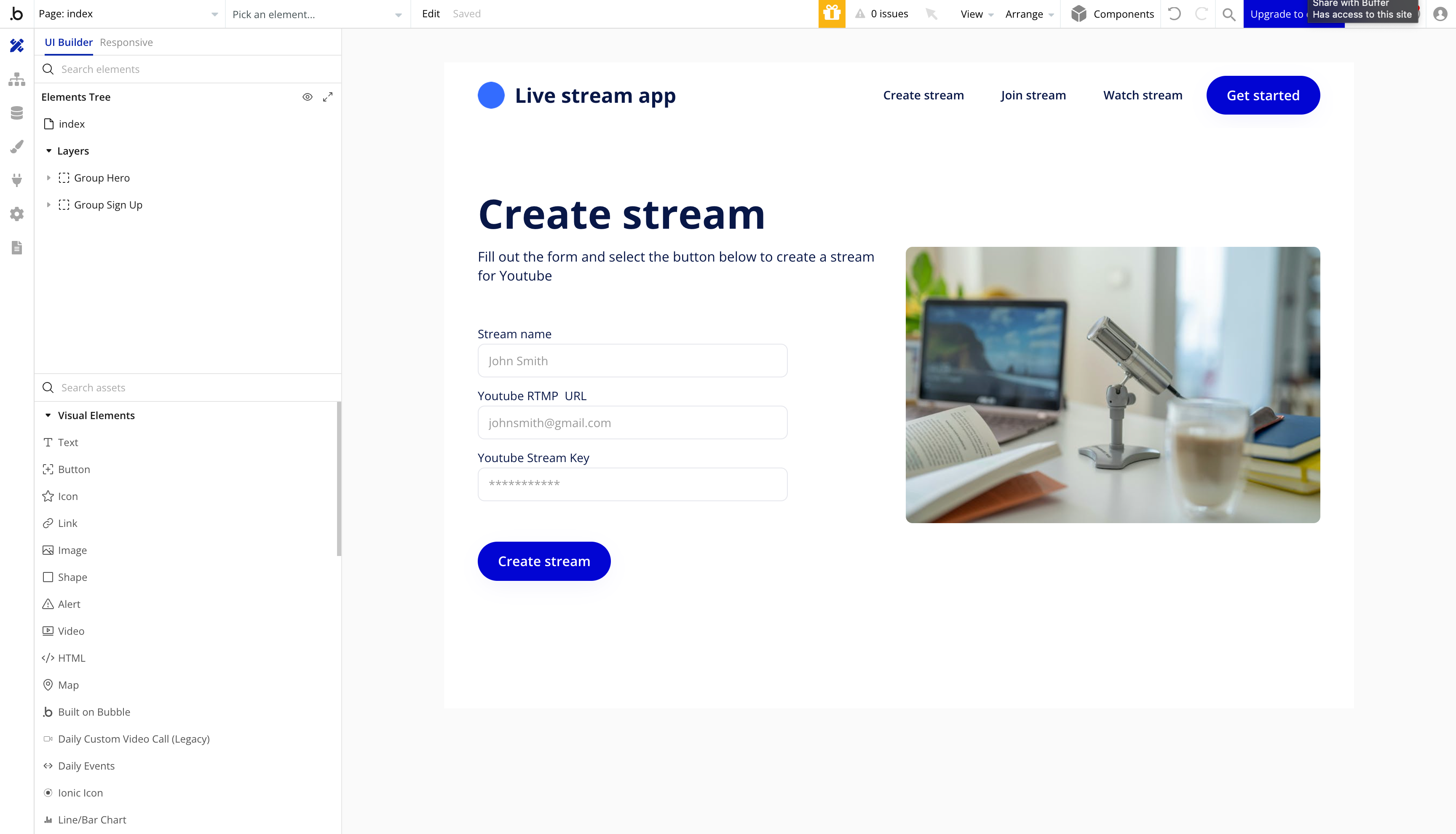Toggle elements tree visibility eye icon

pyautogui.click(x=308, y=97)
